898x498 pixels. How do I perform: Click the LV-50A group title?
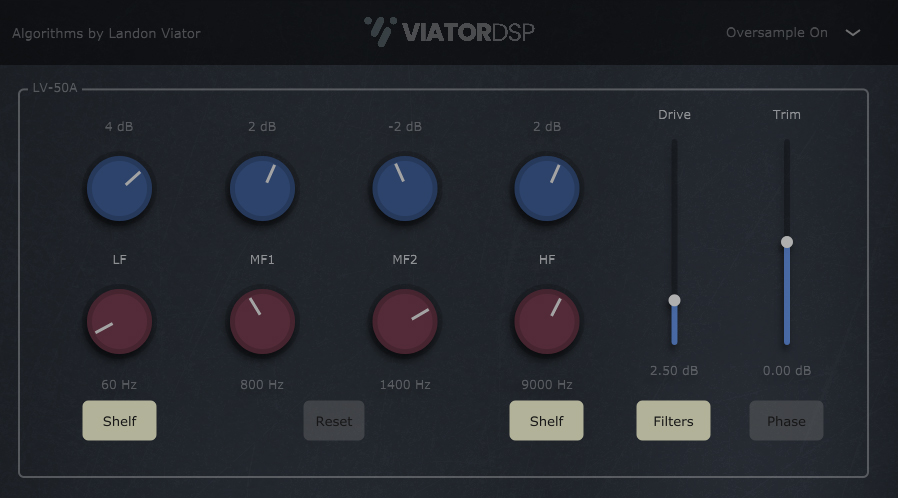(55, 88)
